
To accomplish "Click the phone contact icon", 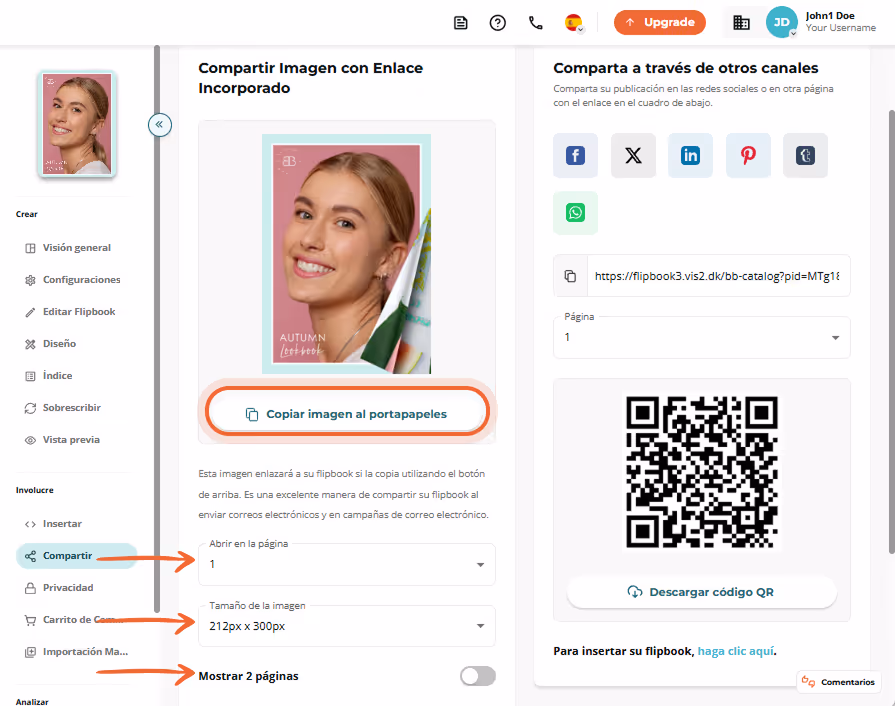I will [x=535, y=23].
